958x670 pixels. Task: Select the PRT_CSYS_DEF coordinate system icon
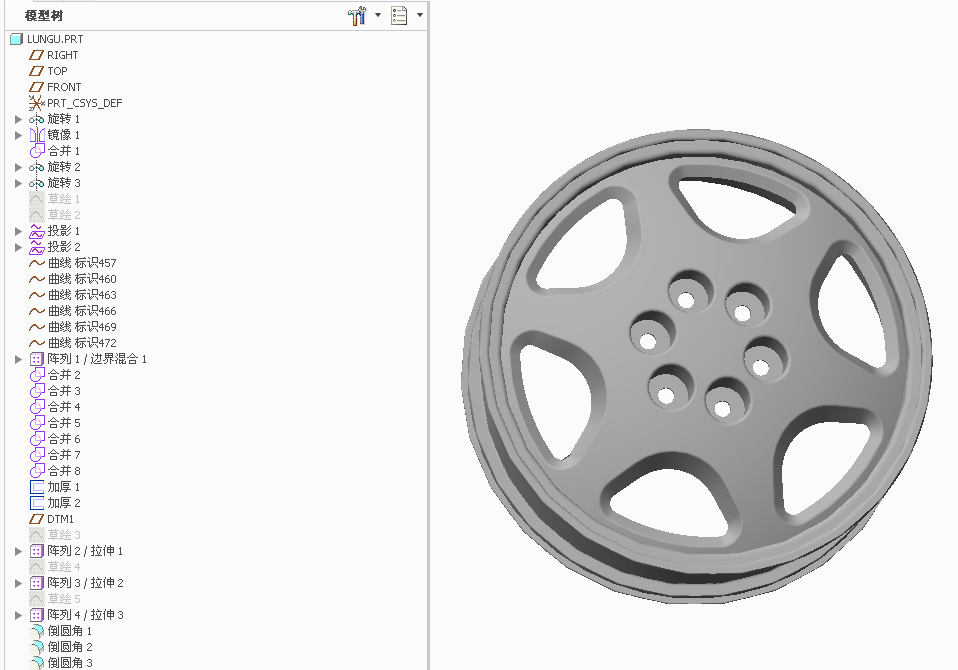(x=37, y=103)
